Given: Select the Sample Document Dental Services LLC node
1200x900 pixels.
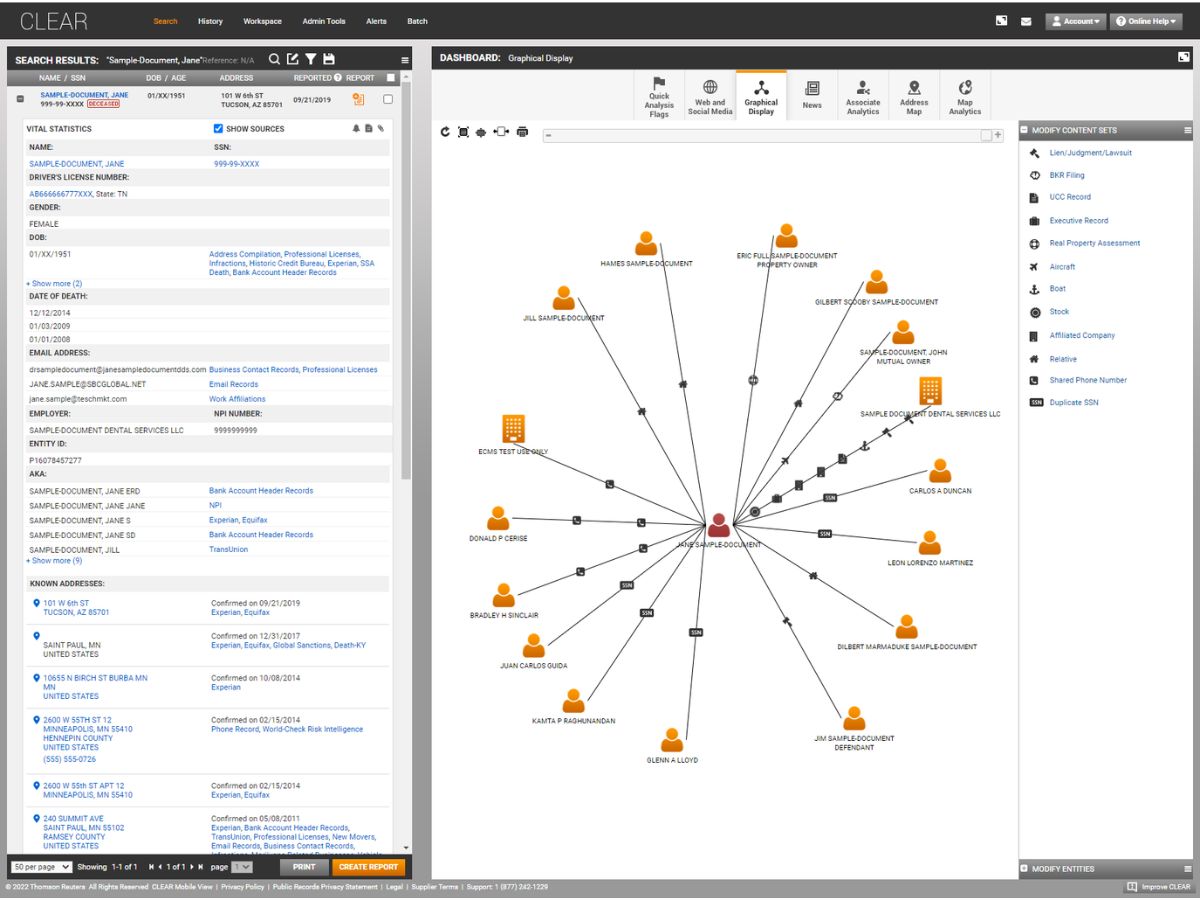Looking at the screenshot, I should tap(930, 392).
